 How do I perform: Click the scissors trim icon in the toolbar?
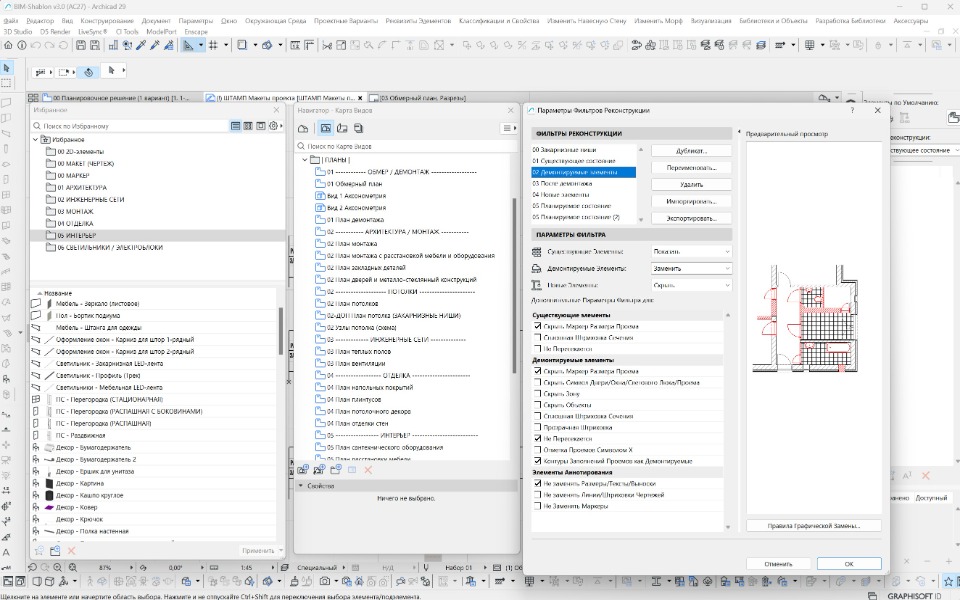click(327, 45)
